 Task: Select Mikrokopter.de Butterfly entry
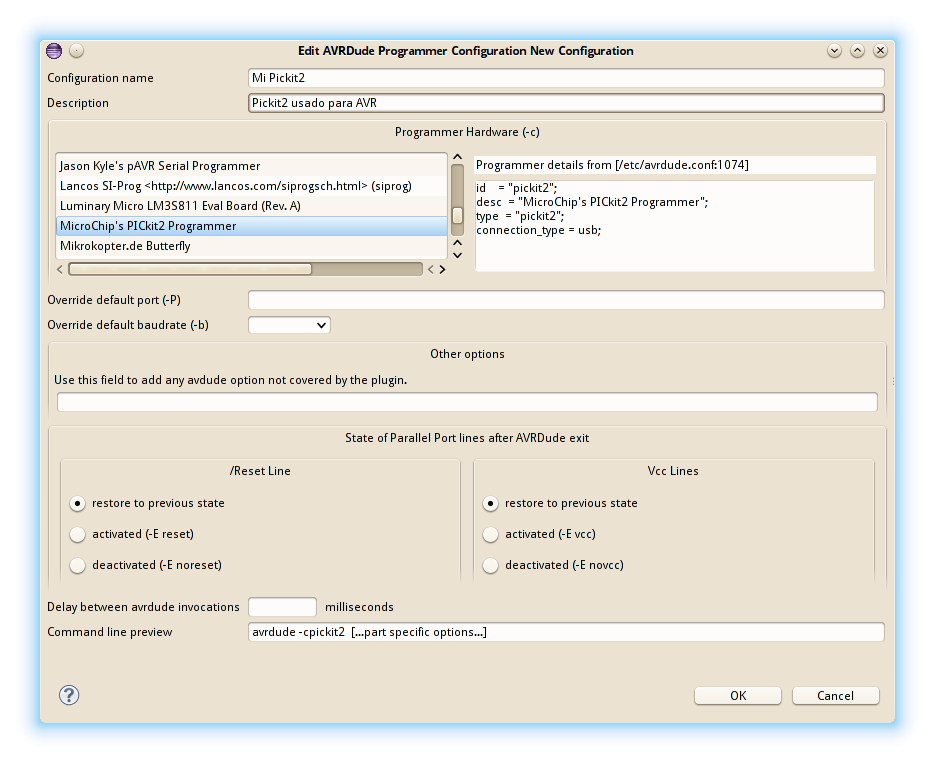coord(251,246)
